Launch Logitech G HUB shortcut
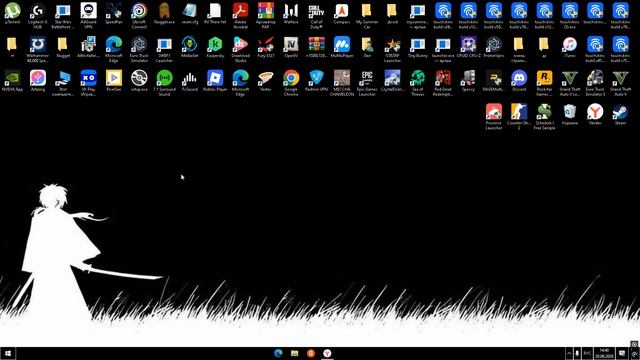Image resolution: width=640 pixels, height=360 pixels. pyautogui.click(x=38, y=16)
